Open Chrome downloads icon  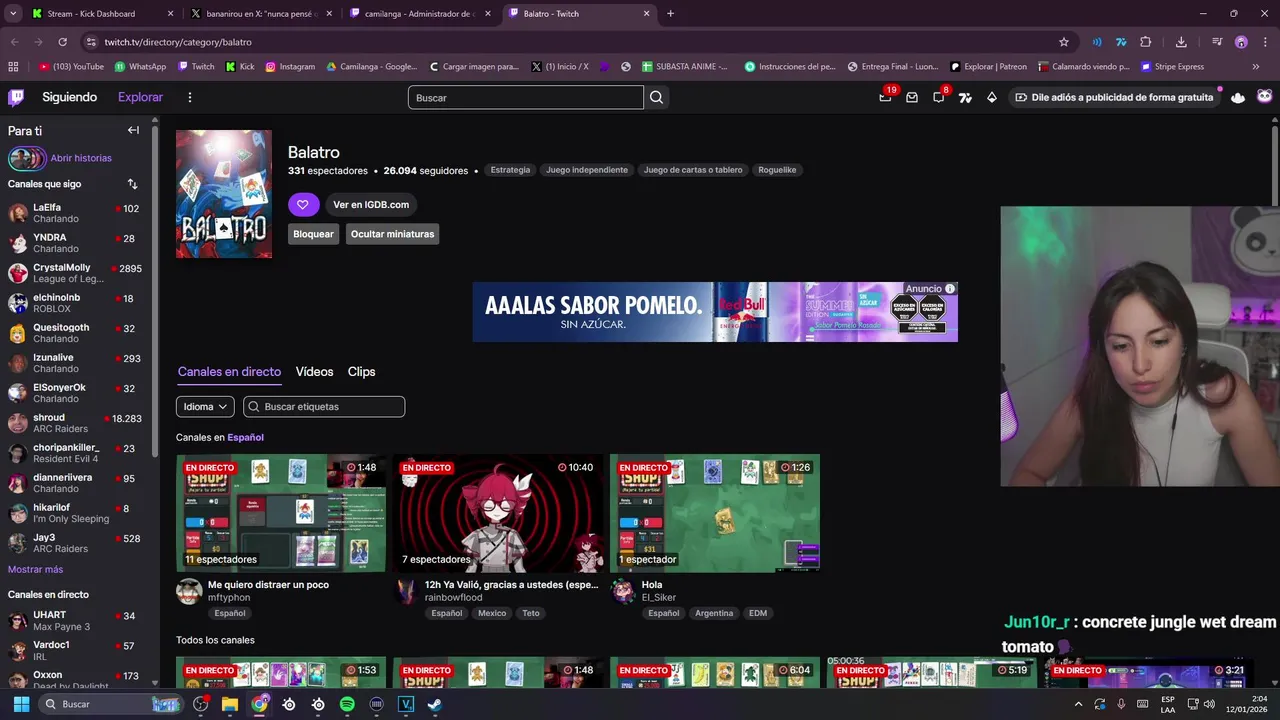[1181, 42]
